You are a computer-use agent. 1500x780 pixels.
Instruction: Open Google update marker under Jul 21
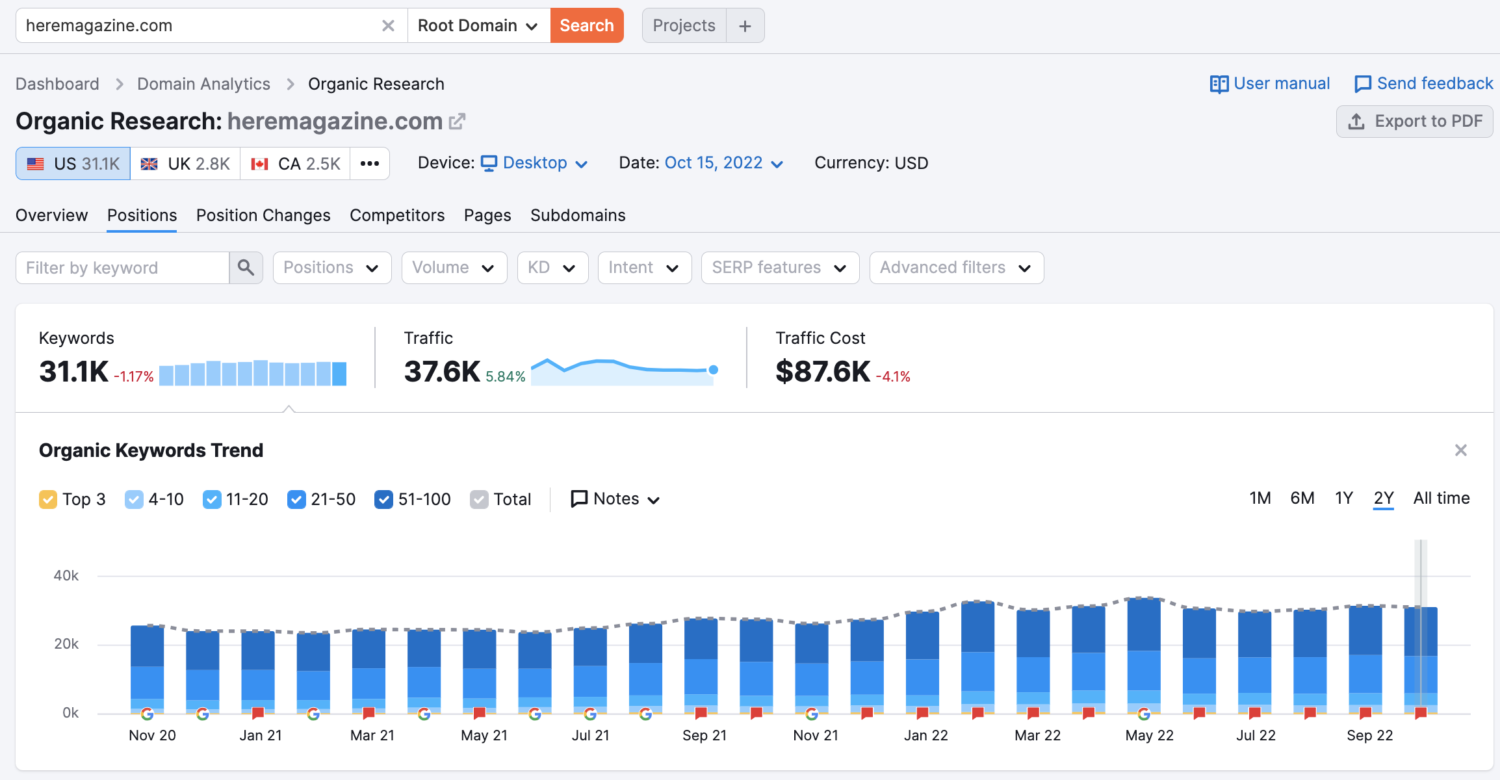pyautogui.click(x=590, y=713)
